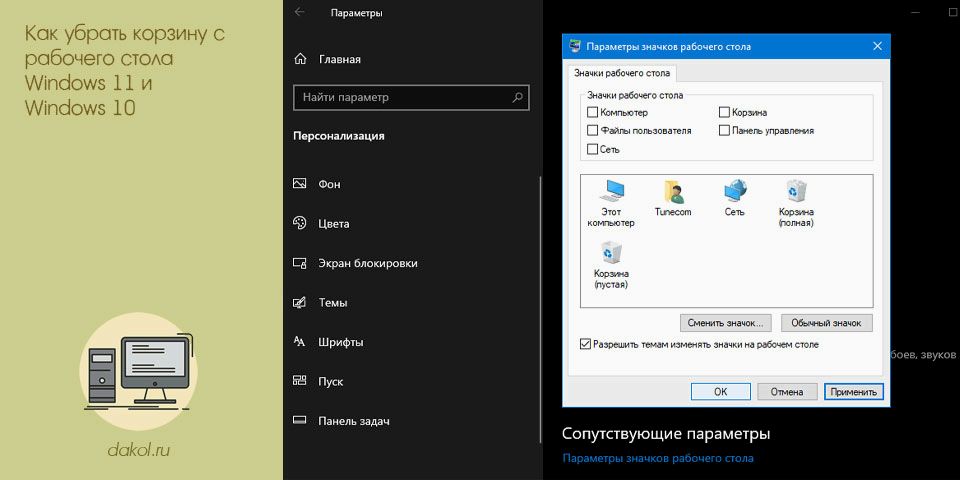The image size is (960, 480).
Task: Click the home icon beside Главная
Action: (299, 59)
